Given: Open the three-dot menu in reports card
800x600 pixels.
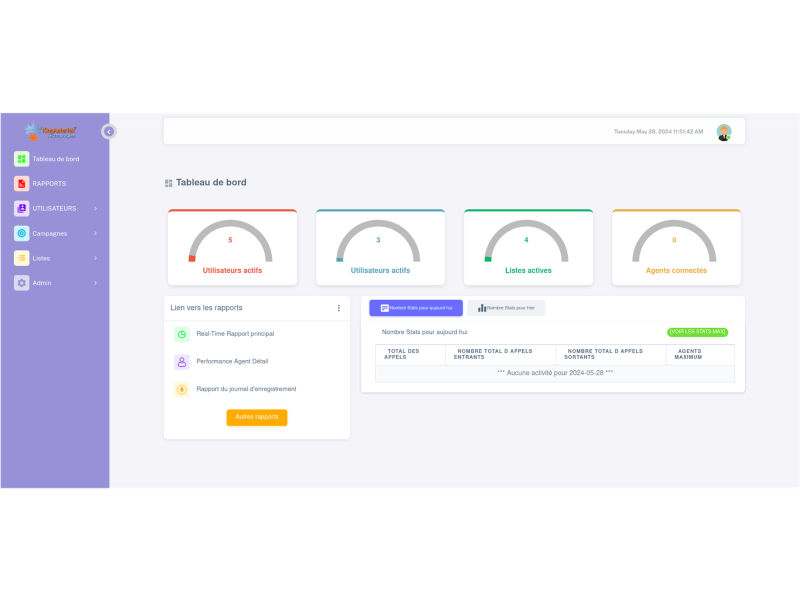Looking at the screenshot, I should [x=338, y=308].
